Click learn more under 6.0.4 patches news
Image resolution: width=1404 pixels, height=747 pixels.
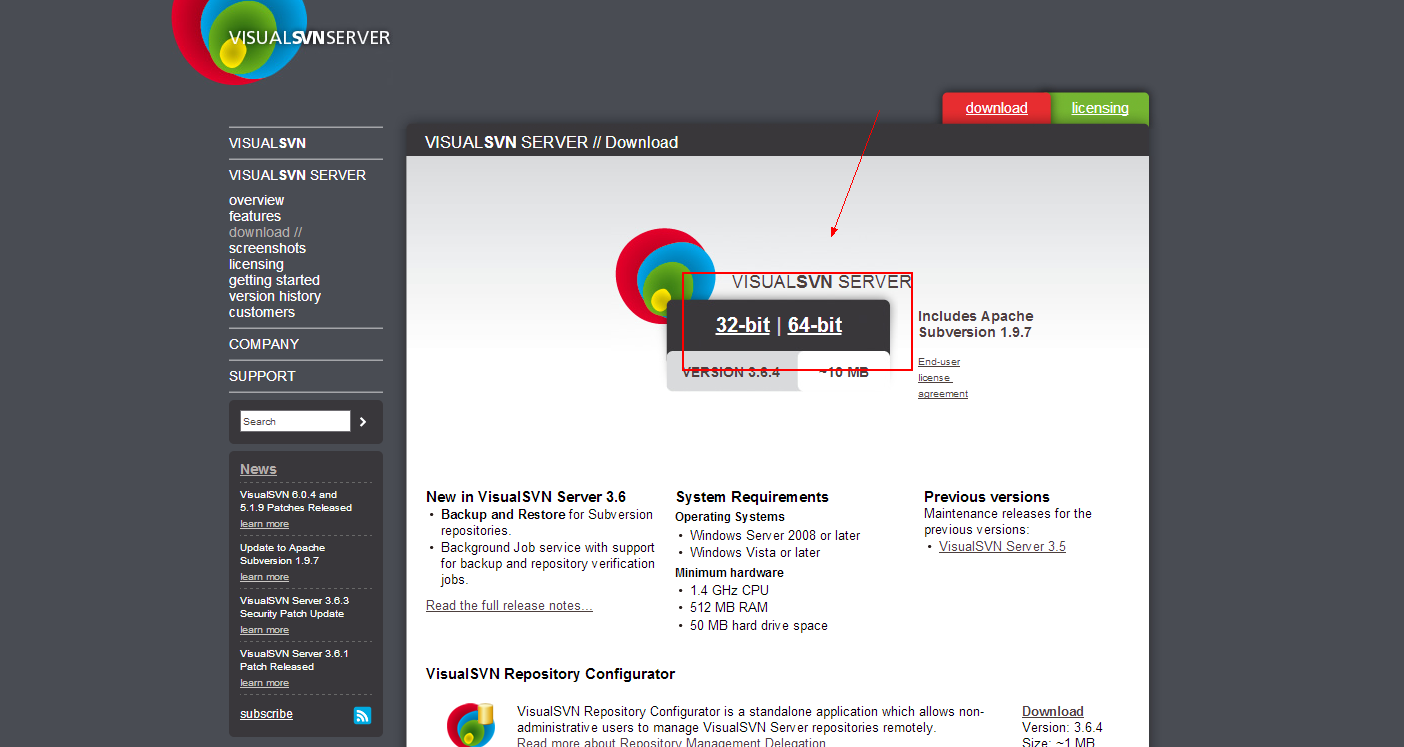[264, 524]
